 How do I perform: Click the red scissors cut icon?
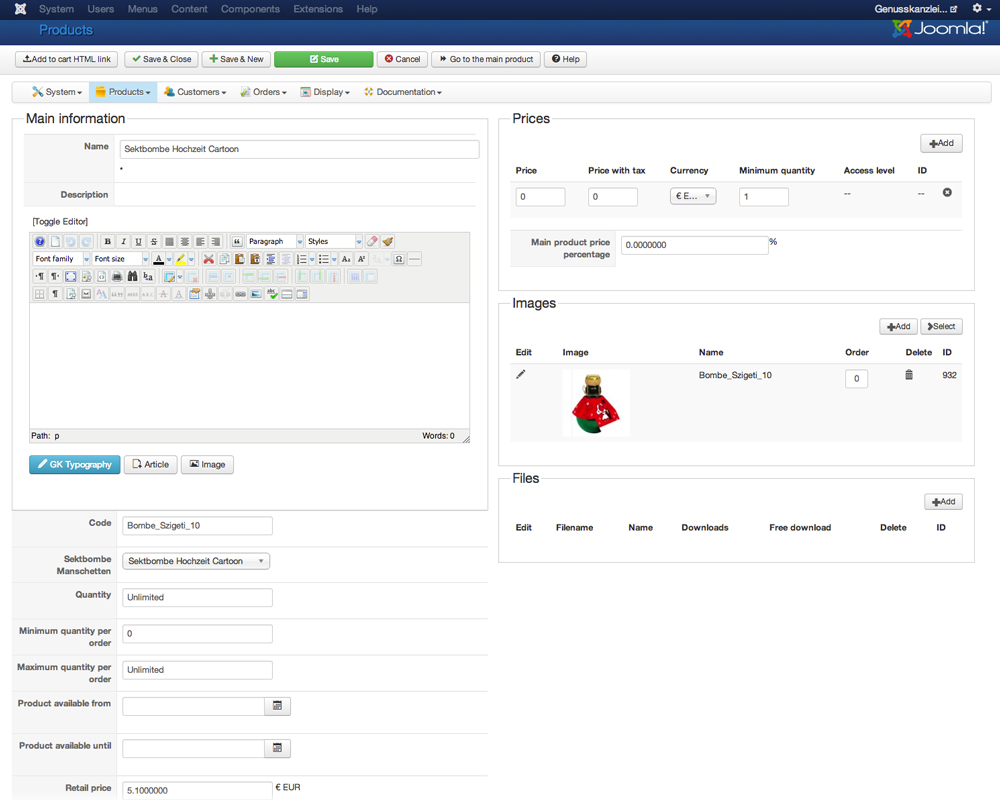[209, 259]
